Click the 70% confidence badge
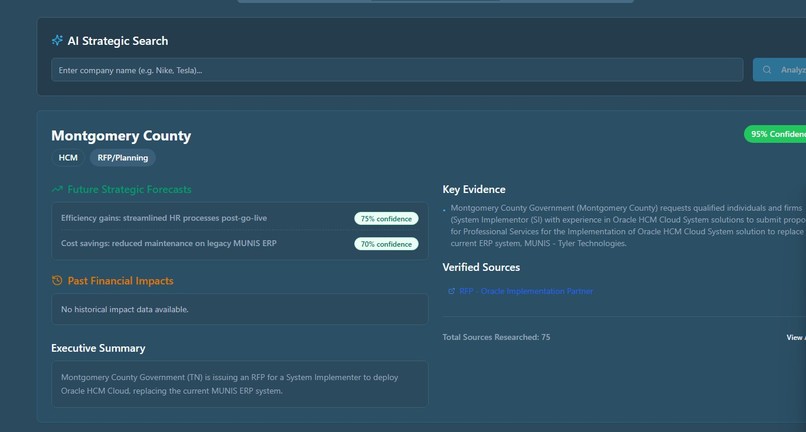Viewport: 806px width, 432px height. tap(386, 244)
